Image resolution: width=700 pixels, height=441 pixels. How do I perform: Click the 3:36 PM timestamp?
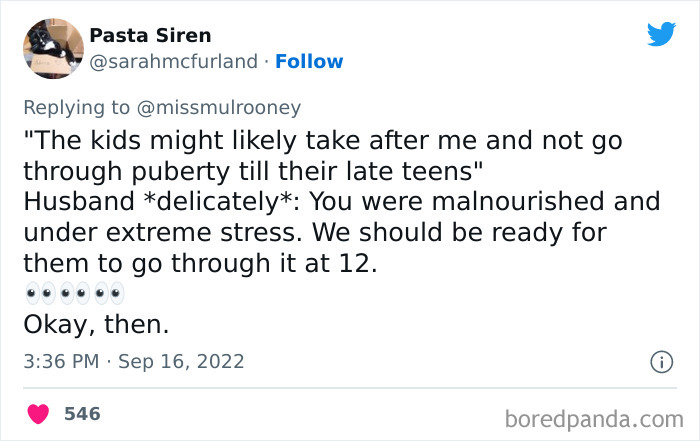pos(60,361)
